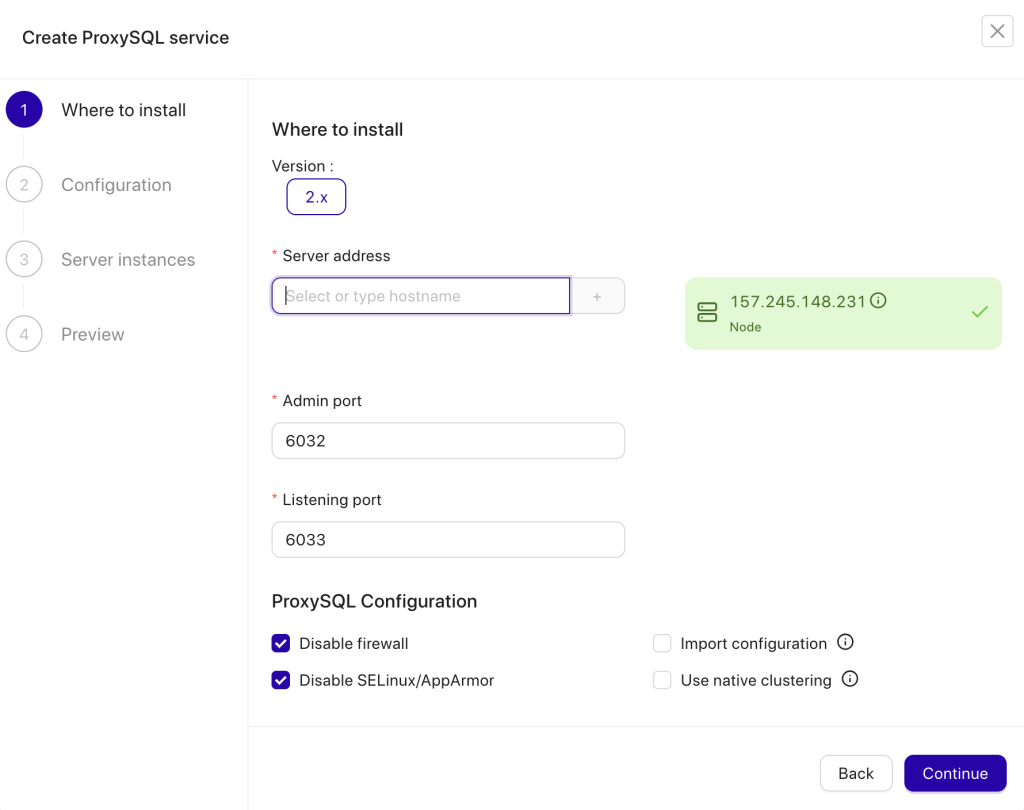Click the green checkmark on the node card
The height and width of the screenshot is (810, 1024).
click(x=979, y=311)
